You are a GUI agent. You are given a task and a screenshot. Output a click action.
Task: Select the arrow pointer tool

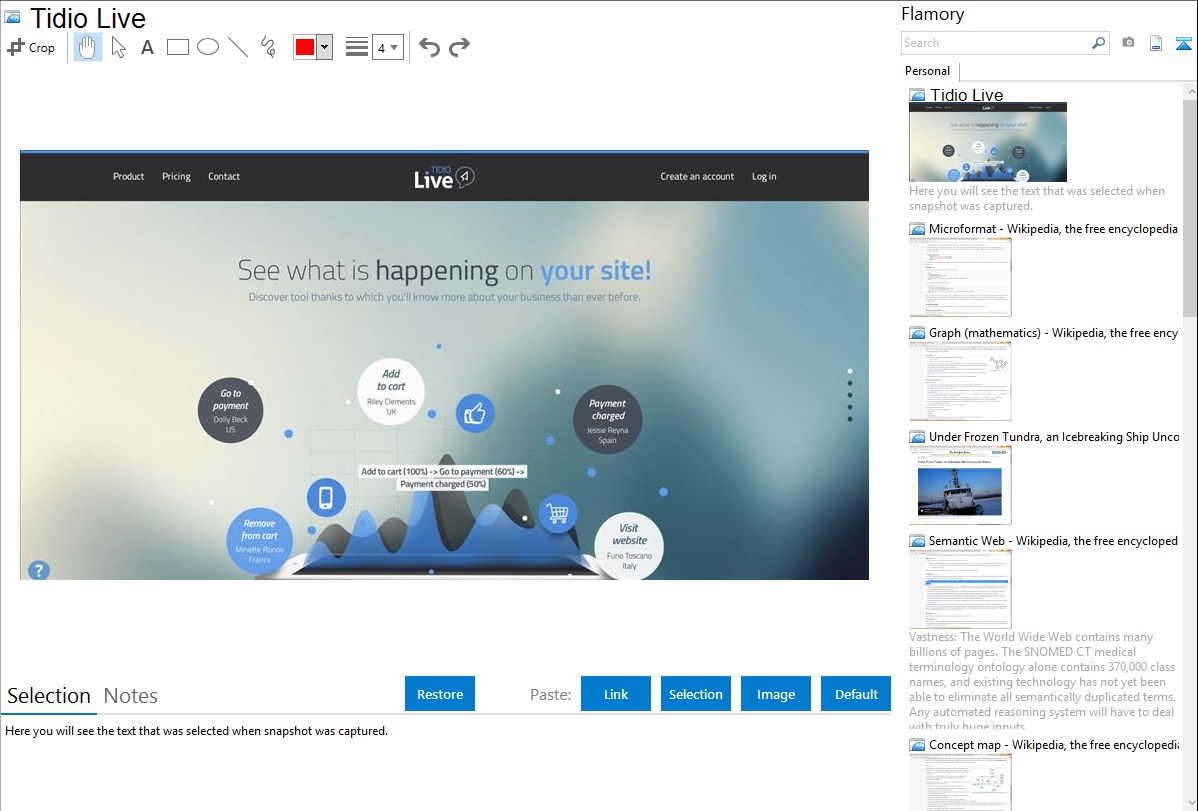click(118, 47)
